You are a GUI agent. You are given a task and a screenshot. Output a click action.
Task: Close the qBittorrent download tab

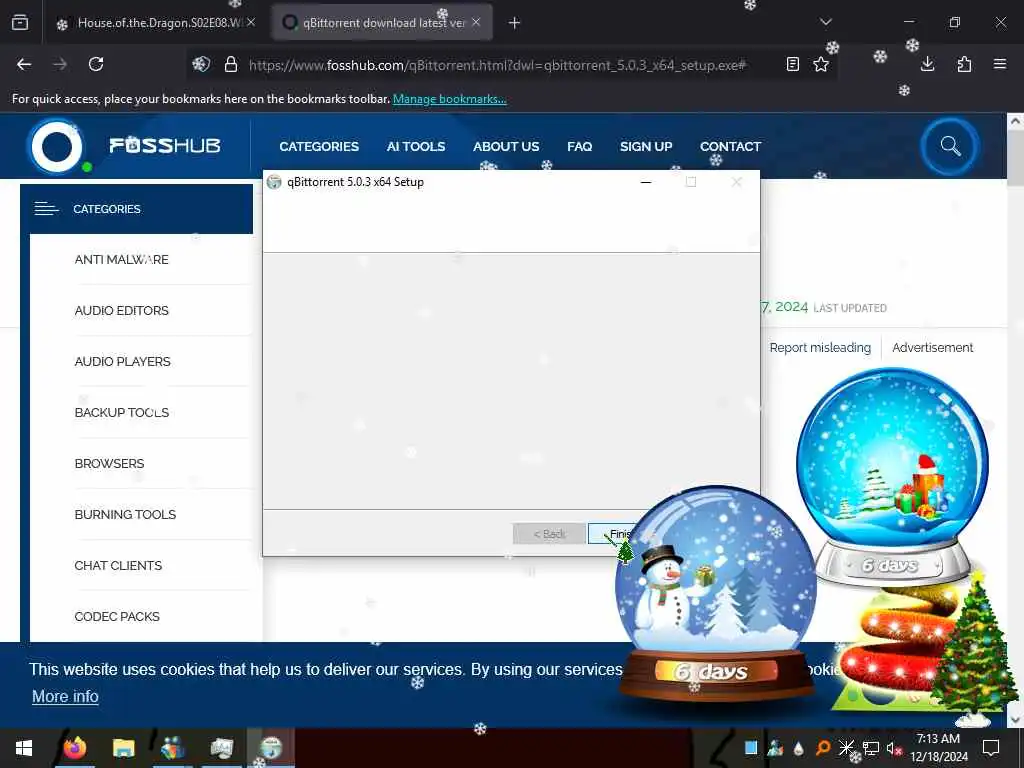tap(476, 22)
